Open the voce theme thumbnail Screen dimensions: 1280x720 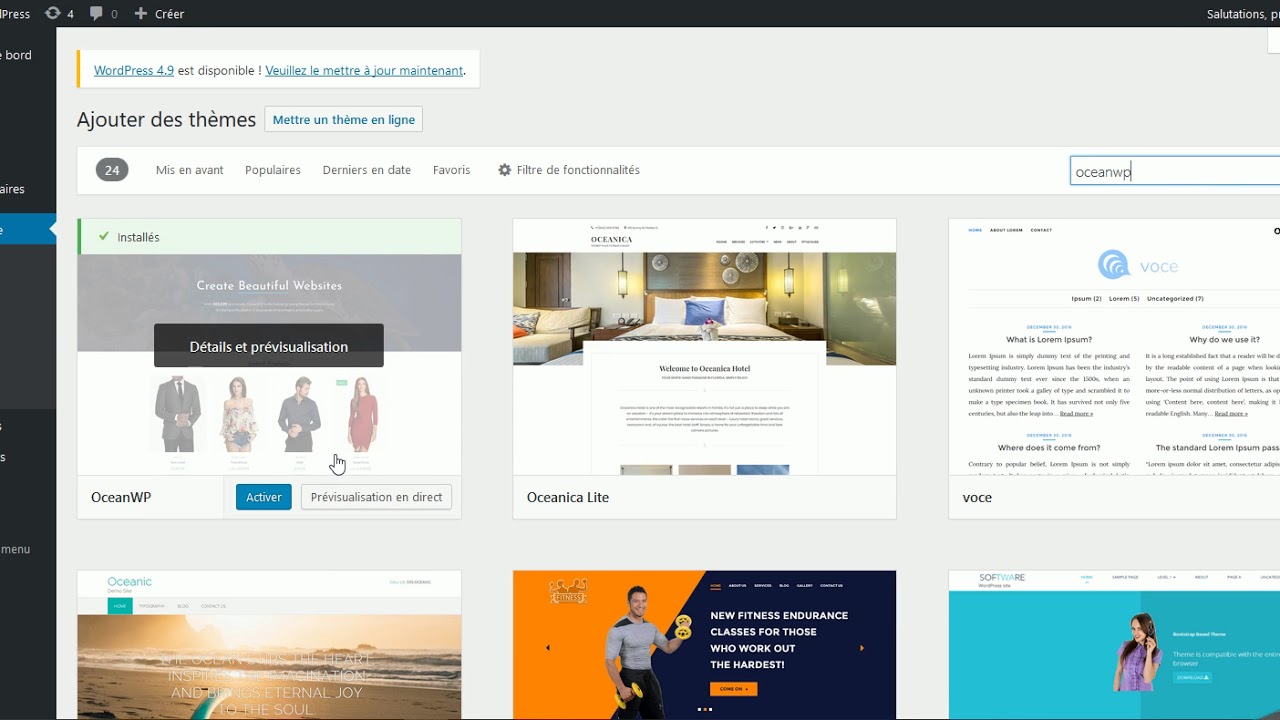pos(1114,347)
